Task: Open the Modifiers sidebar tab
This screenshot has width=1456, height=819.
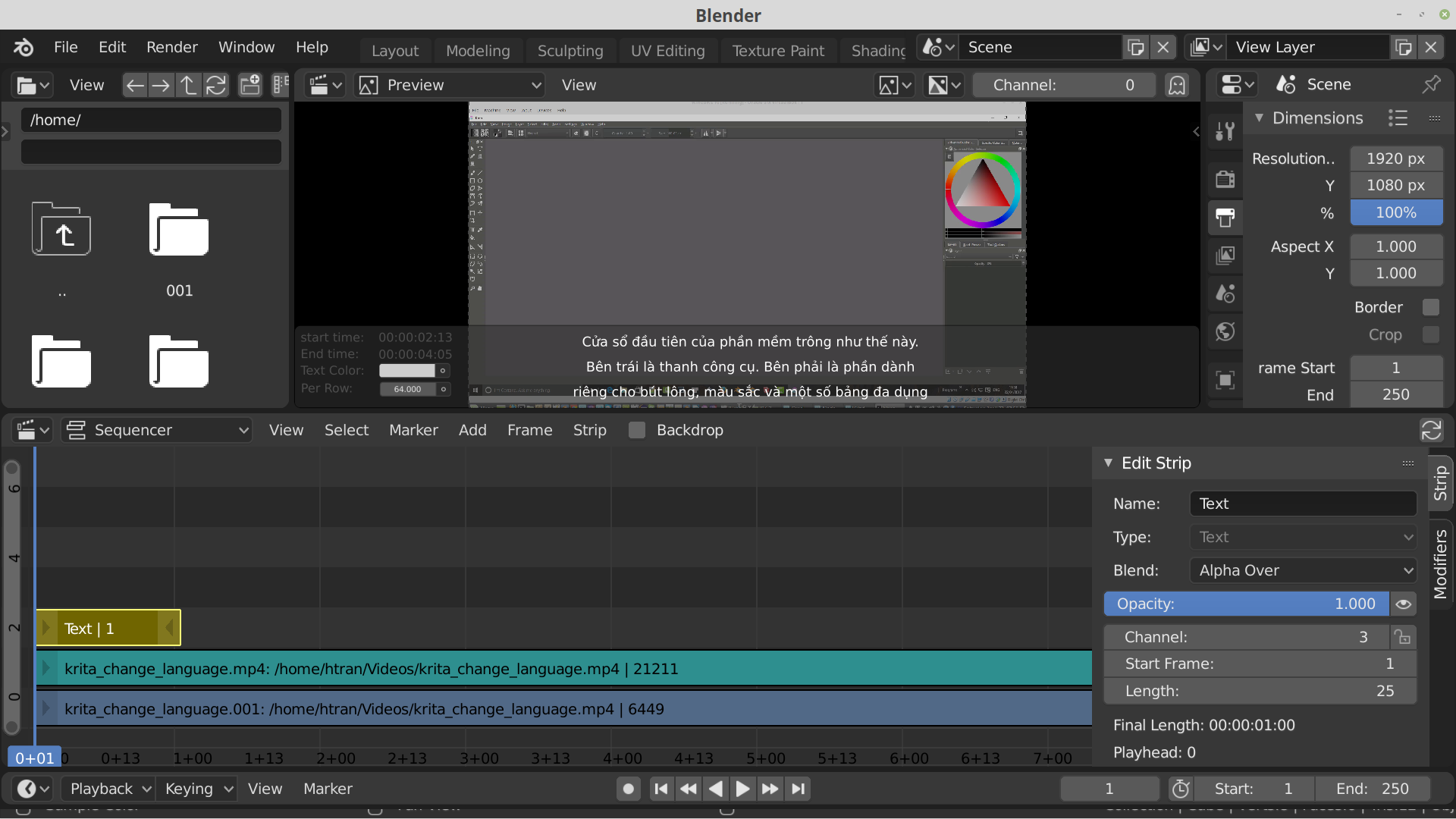Action: 1441,563
